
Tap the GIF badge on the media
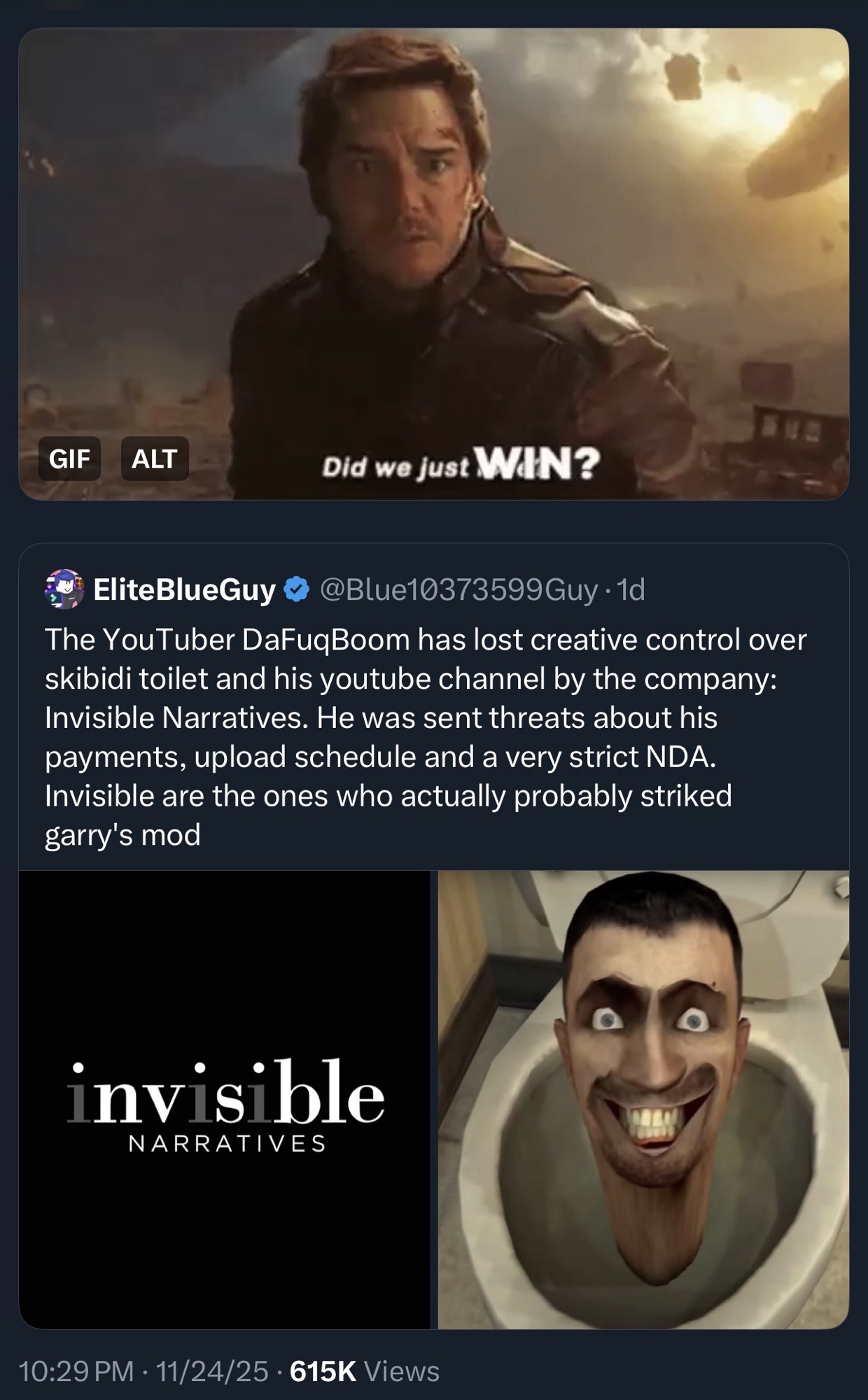point(69,458)
